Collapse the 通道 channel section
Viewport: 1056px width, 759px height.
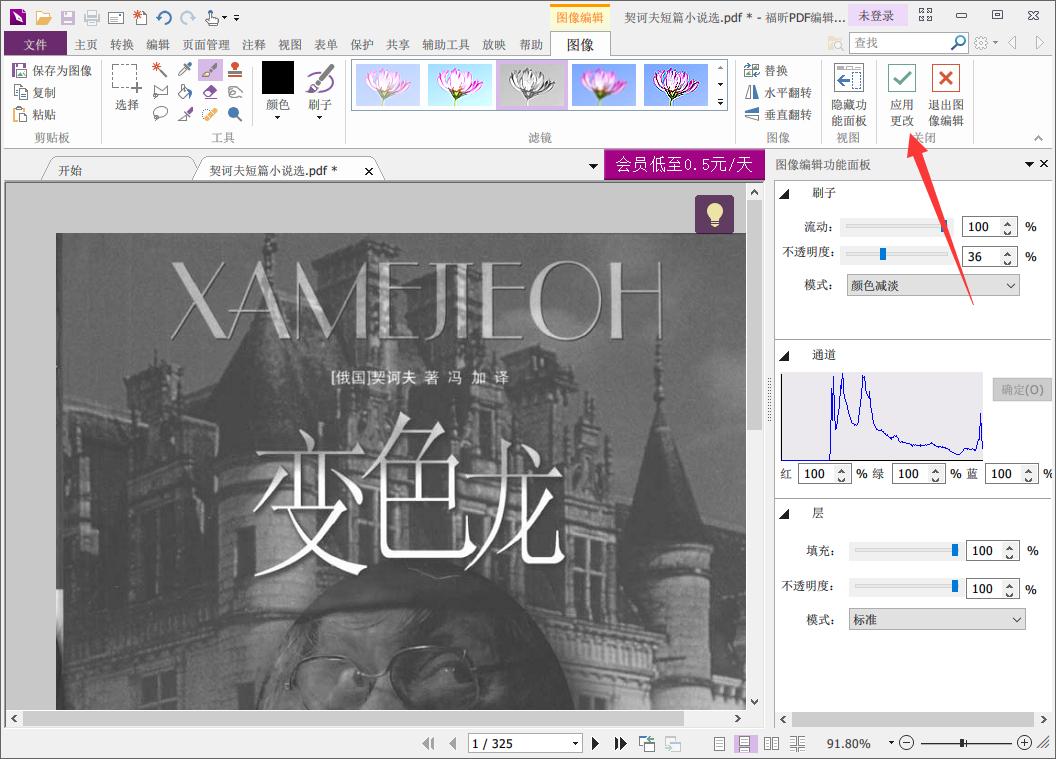(785, 354)
